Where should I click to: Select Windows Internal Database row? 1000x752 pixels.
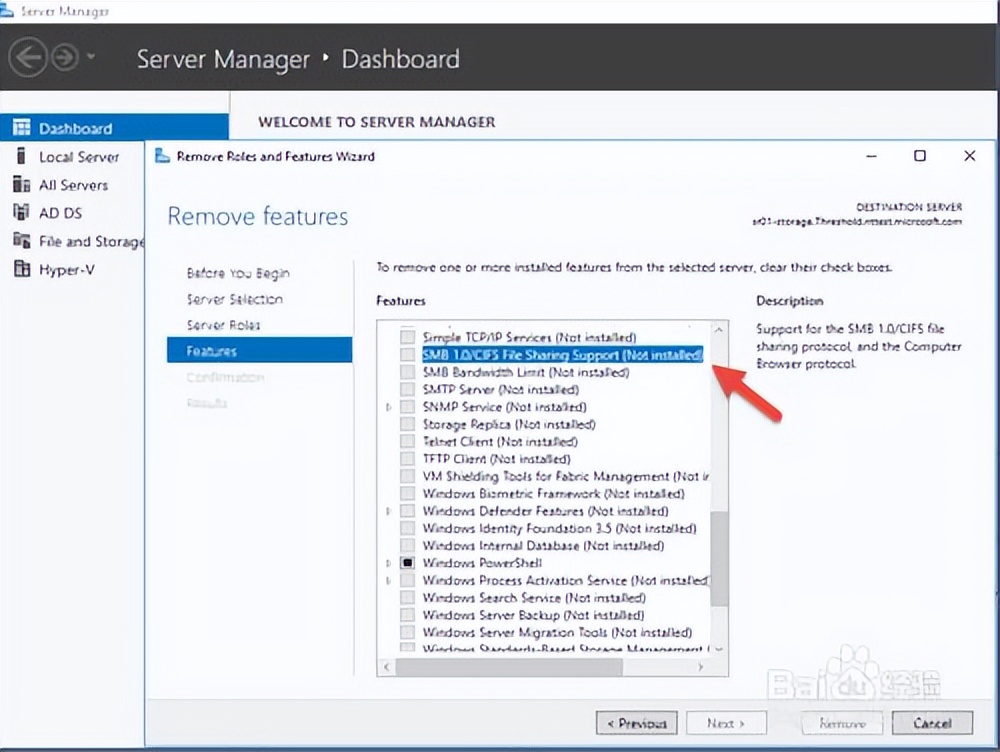(543, 545)
